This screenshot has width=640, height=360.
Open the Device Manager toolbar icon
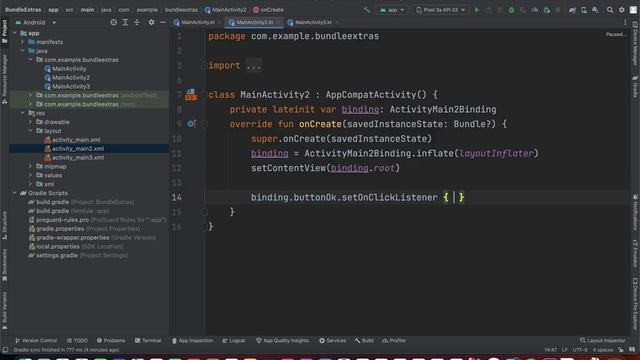pos(584,10)
